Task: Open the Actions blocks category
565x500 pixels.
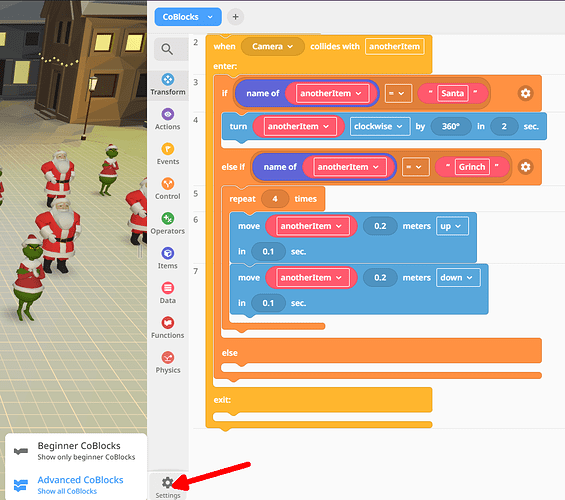Action: point(168,119)
